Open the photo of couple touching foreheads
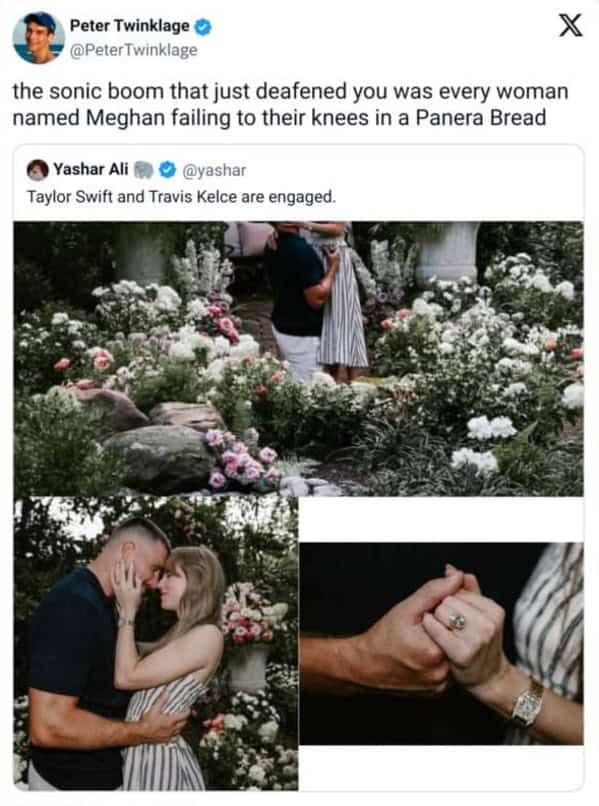This screenshot has width=599, height=806. 156,644
